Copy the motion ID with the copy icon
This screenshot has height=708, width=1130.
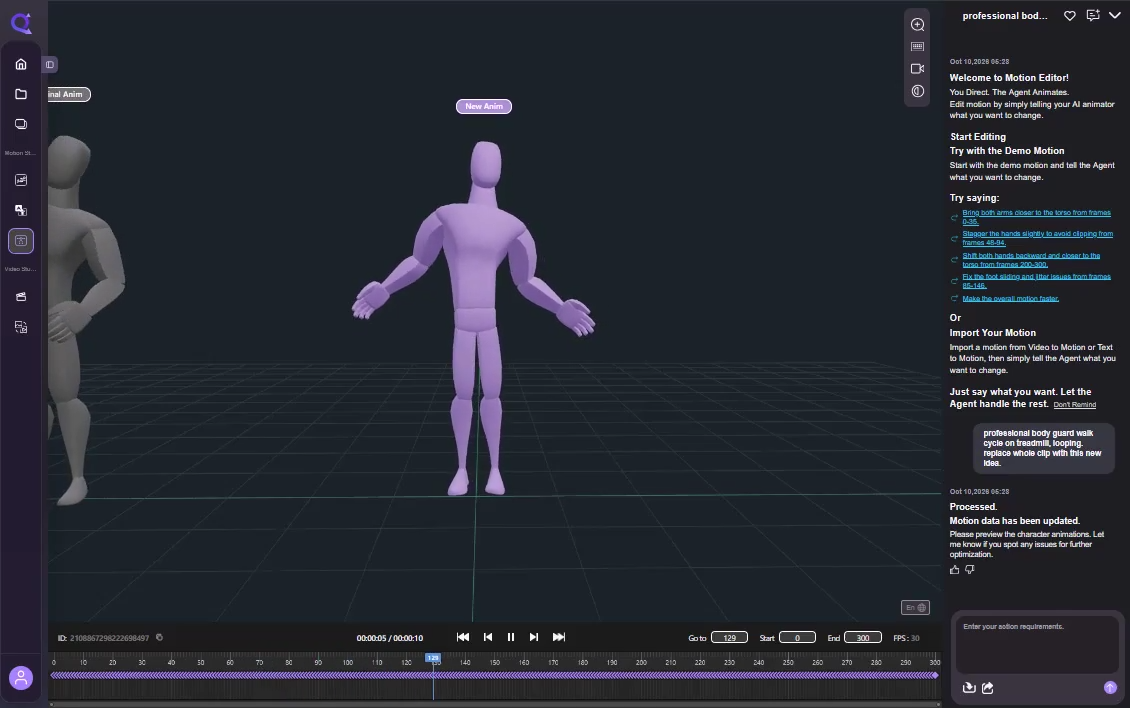pos(159,637)
